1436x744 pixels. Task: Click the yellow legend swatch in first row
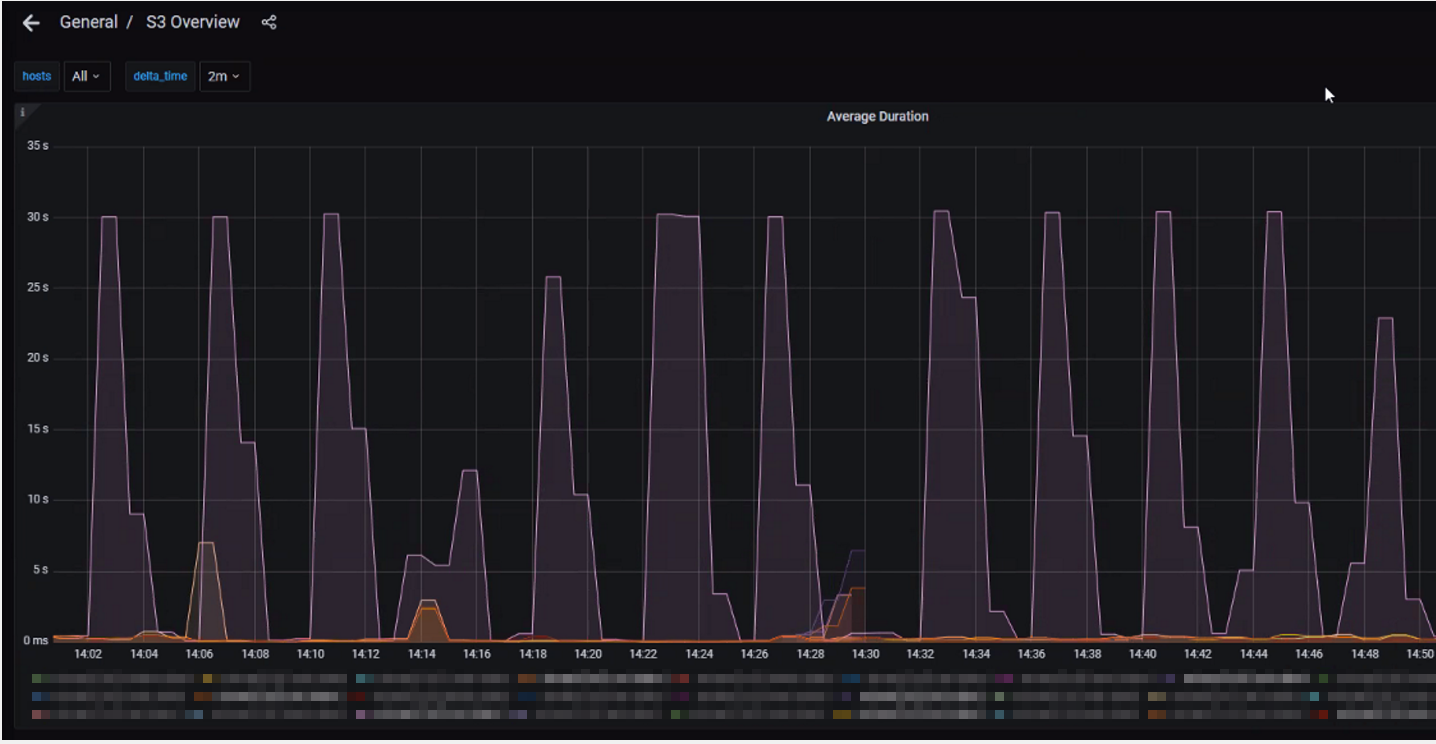207,678
